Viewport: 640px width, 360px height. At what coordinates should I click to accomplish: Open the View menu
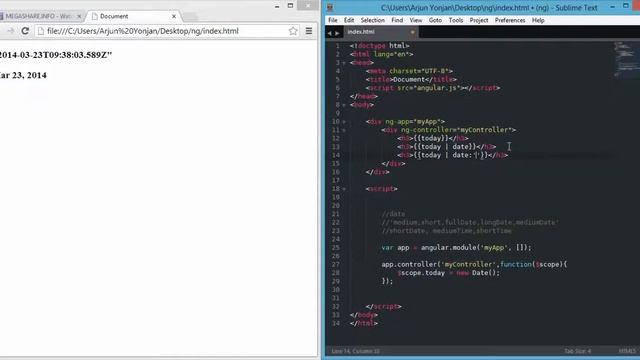(416, 20)
